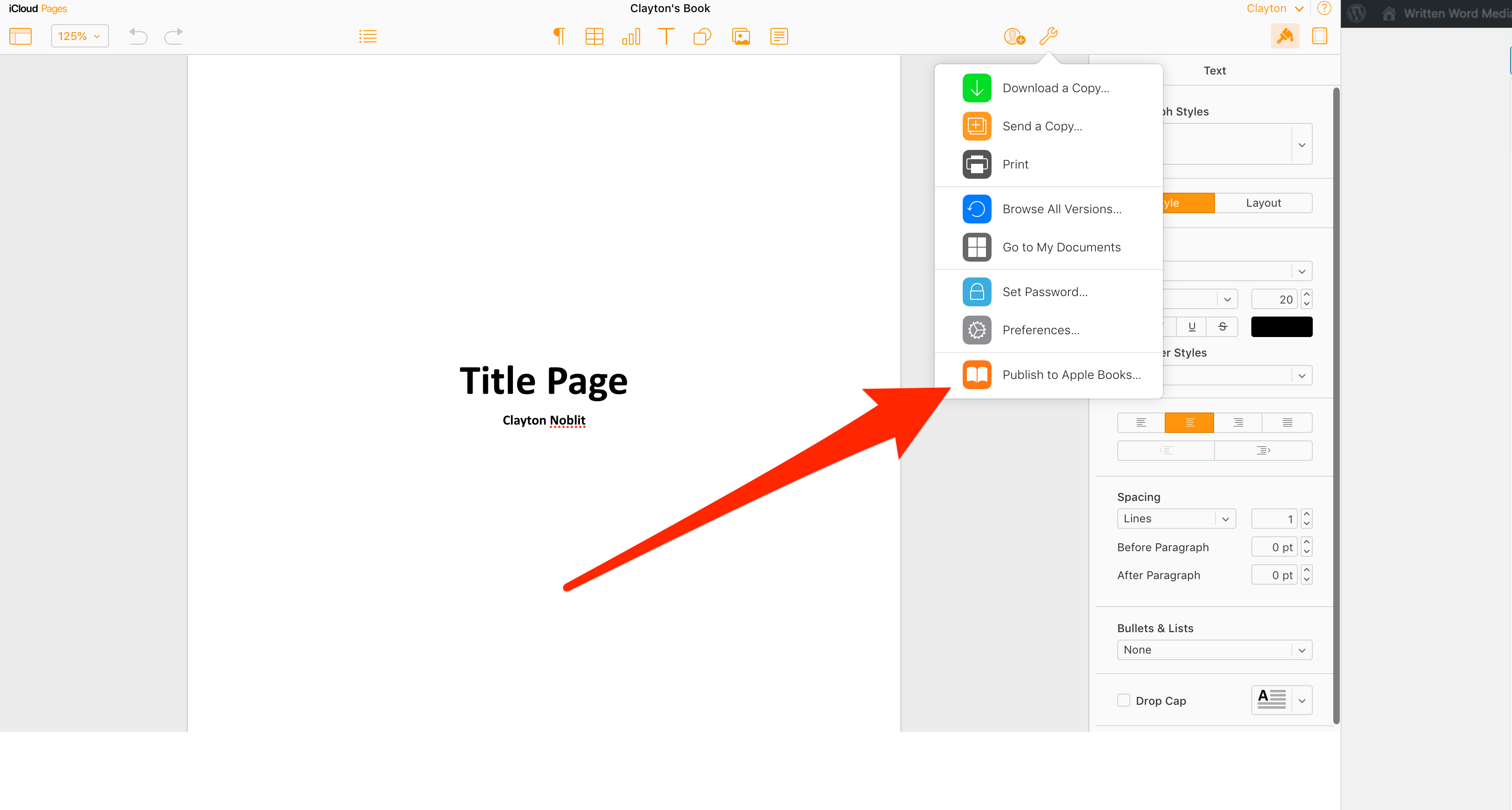The height and width of the screenshot is (810, 1512).
Task: Toggle center text alignment
Action: click(x=1189, y=423)
